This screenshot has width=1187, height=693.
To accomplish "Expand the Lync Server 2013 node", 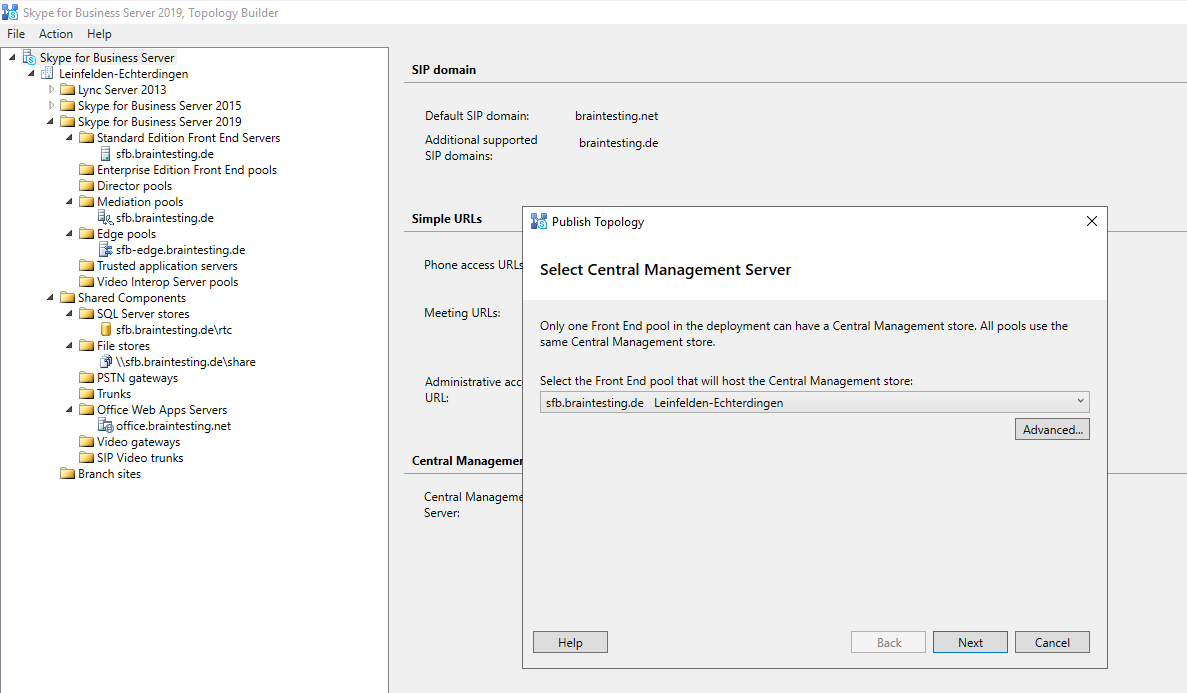I will coord(52,90).
